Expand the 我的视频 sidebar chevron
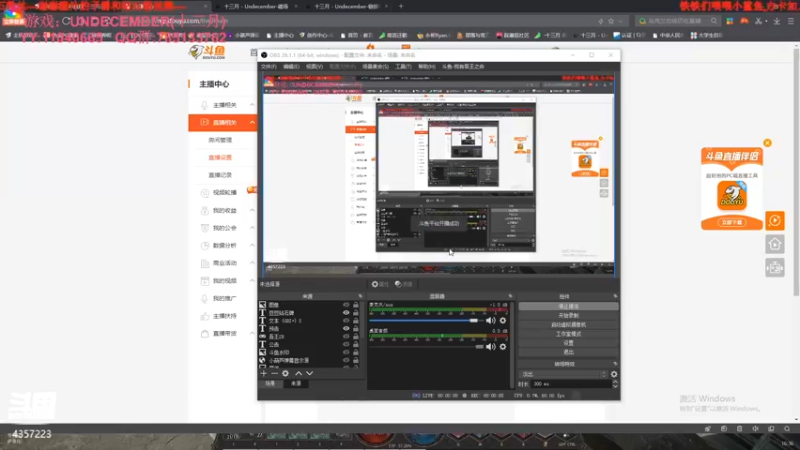 pyautogui.click(x=252, y=281)
